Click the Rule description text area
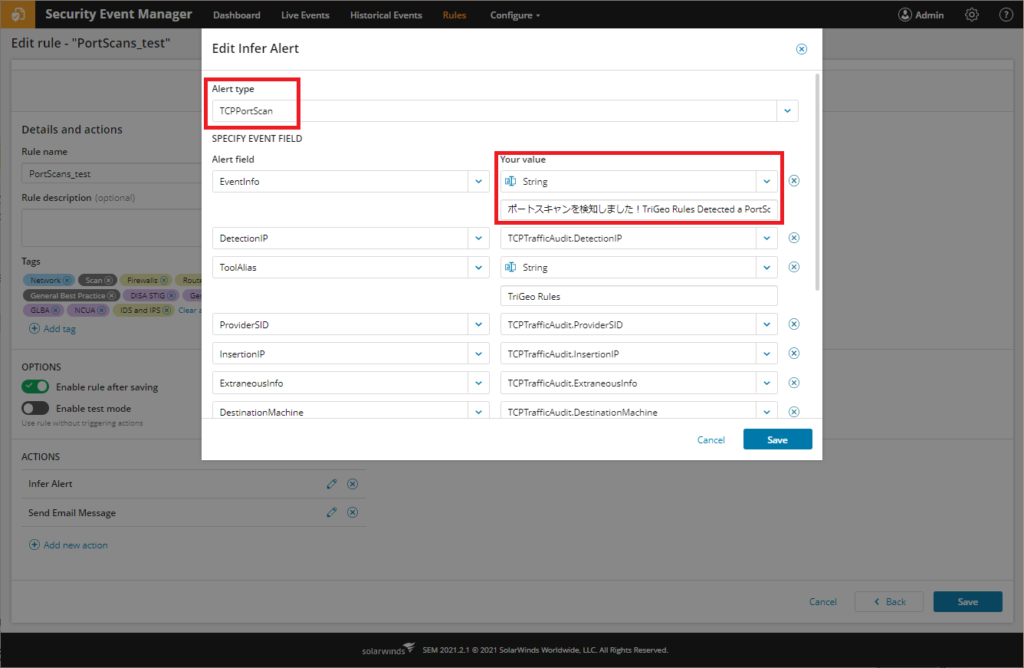Viewport: 1024px width, 668px height. (112, 227)
